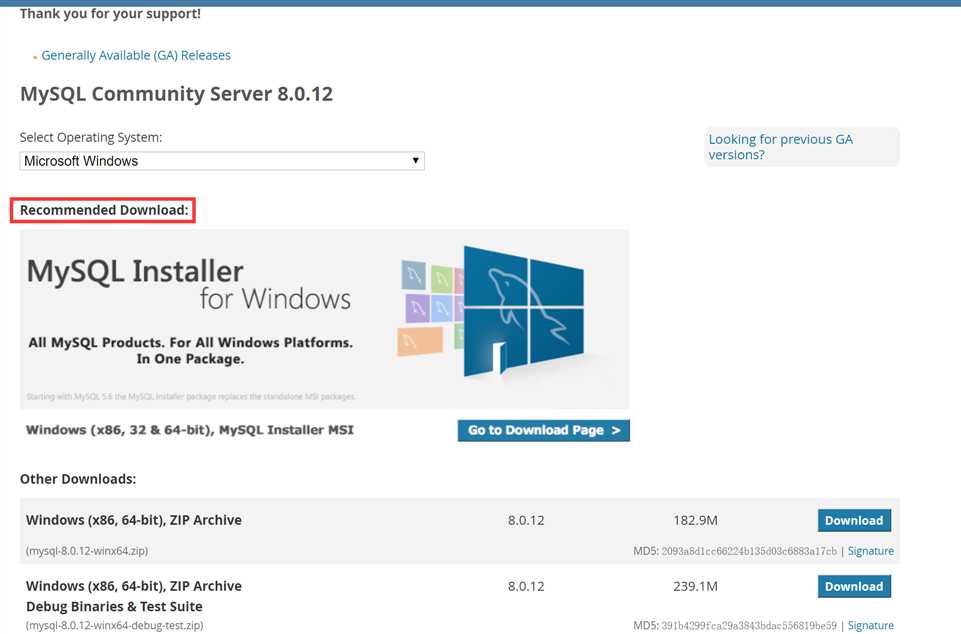
Task: Click the file name (mysql-8.0.12-winx64-debug-test.zip)
Action: [x=114, y=625]
